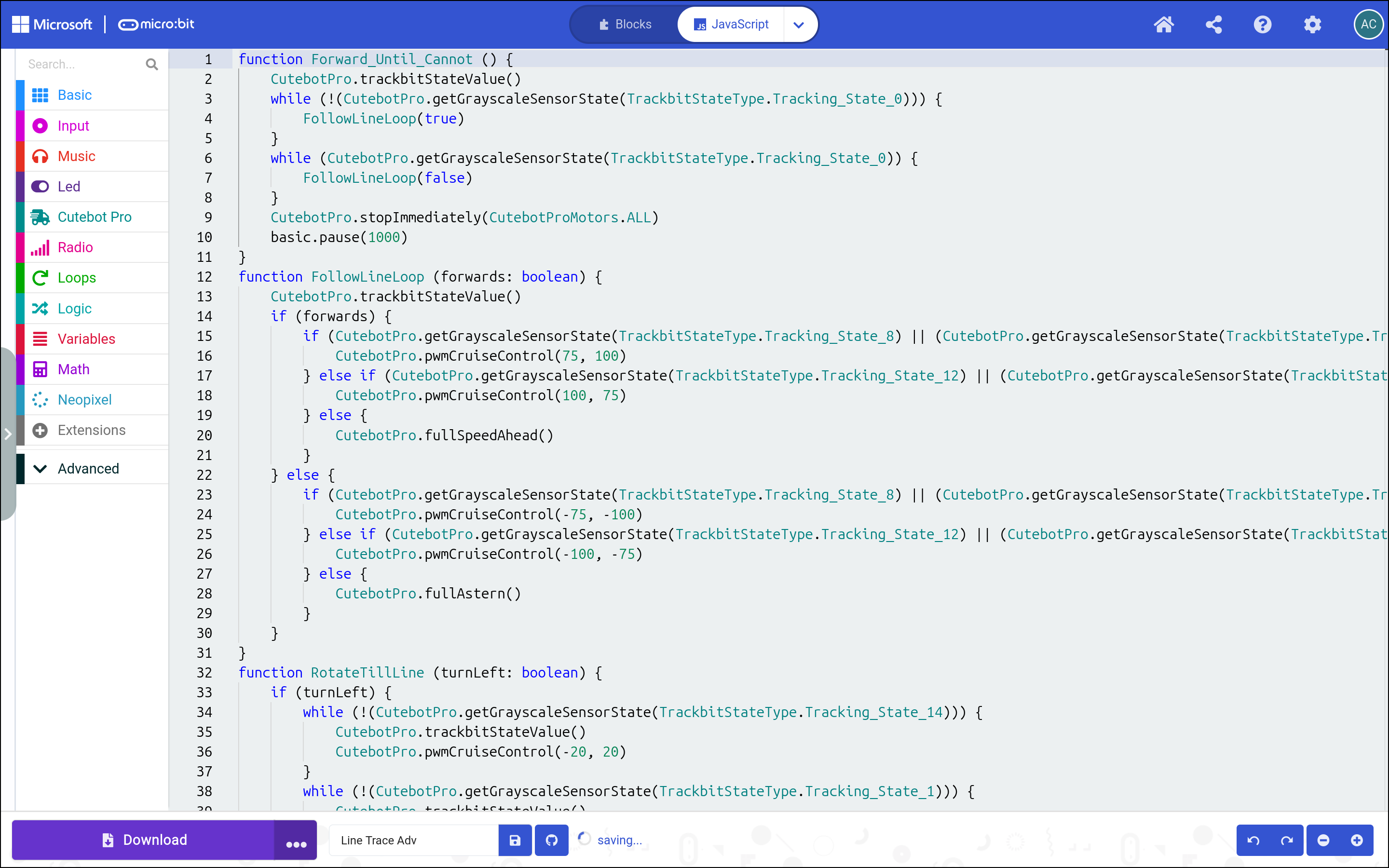Viewport: 1389px width, 868px height.
Task: Open the AC user account avatar
Action: tap(1368, 24)
